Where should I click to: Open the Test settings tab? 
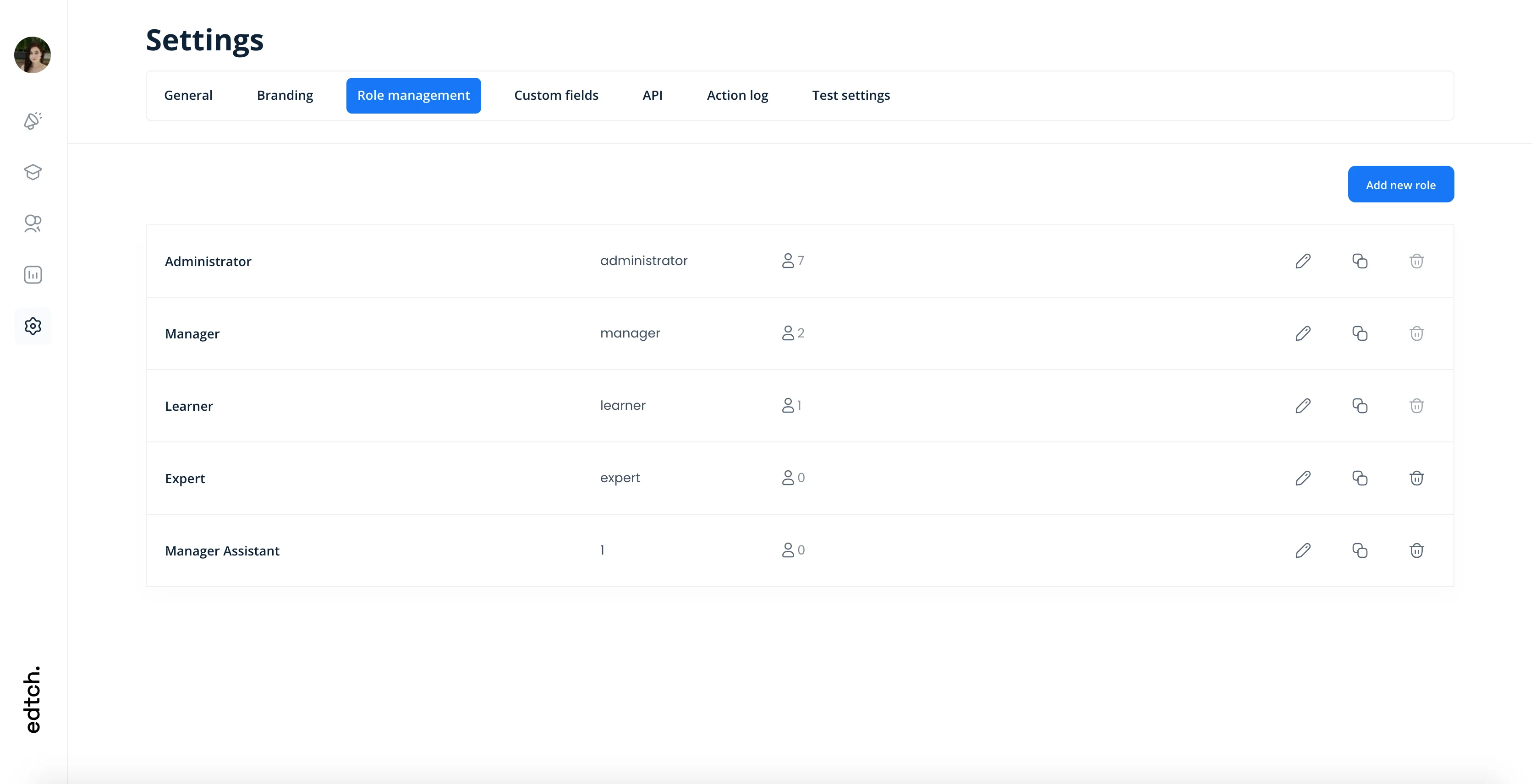point(851,95)
